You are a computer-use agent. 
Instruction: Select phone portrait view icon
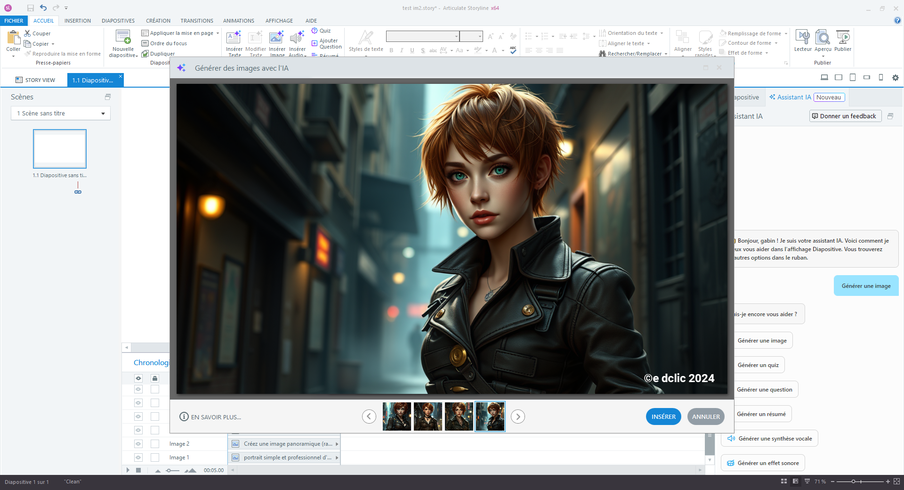tap(880, 77)
